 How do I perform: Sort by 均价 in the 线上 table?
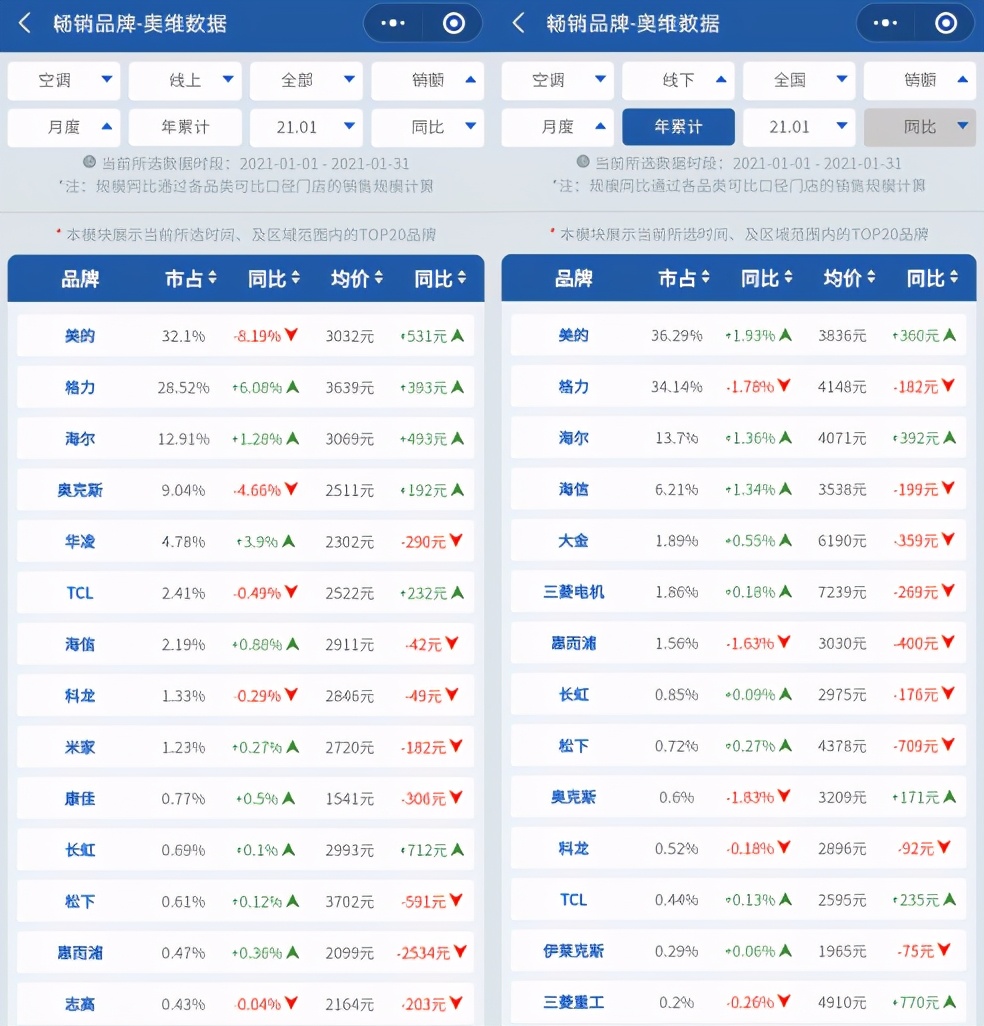tap(356, 279)
